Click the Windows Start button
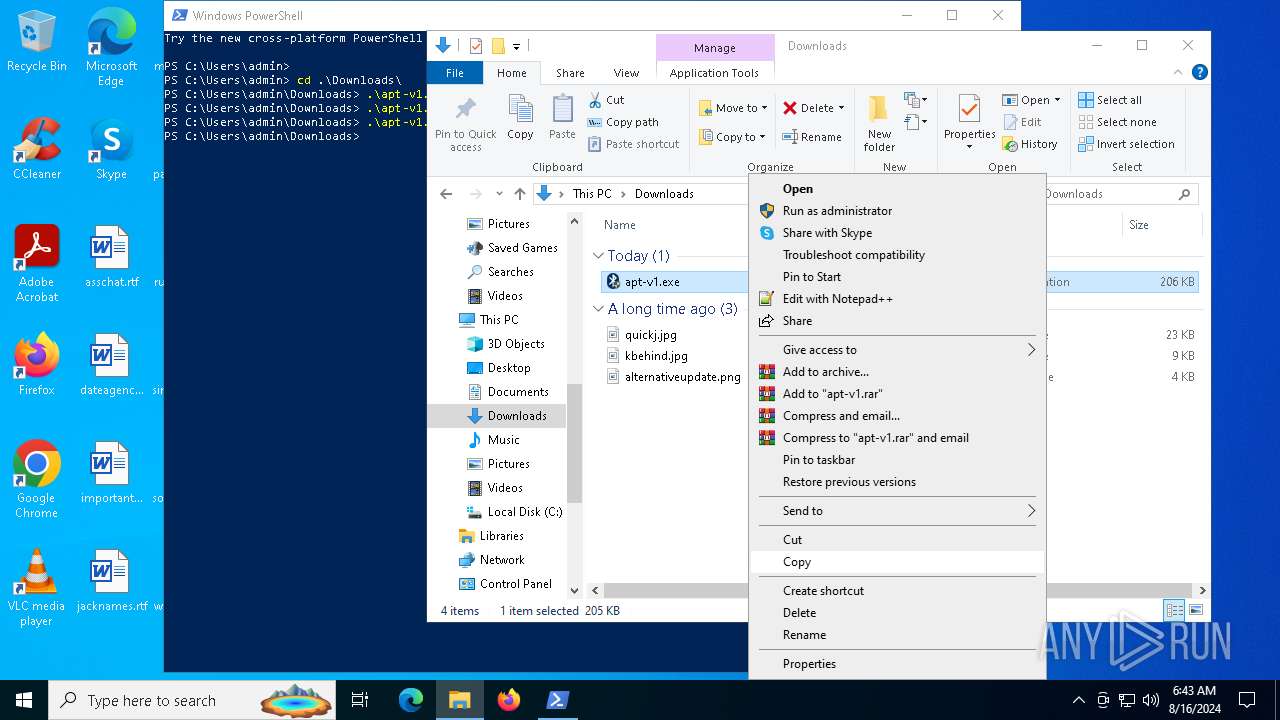This screenshot has height=720, width=1280. click(24, 700)
